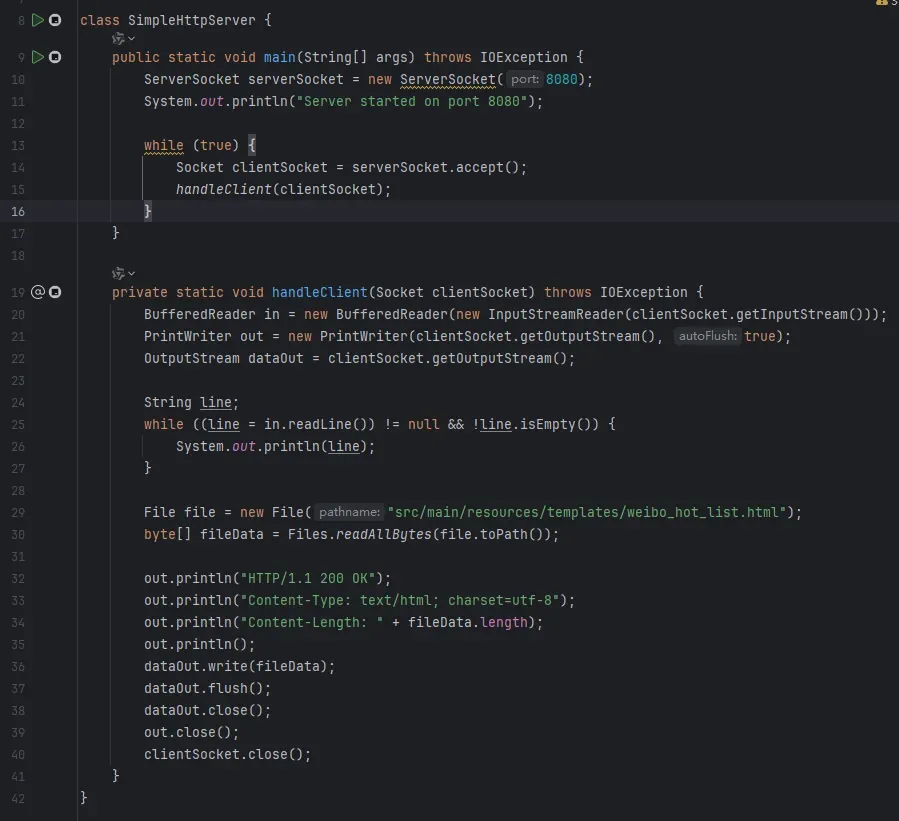
Task: Click the @ gutter icon beside handleClient
Action: tap(37, 292)
